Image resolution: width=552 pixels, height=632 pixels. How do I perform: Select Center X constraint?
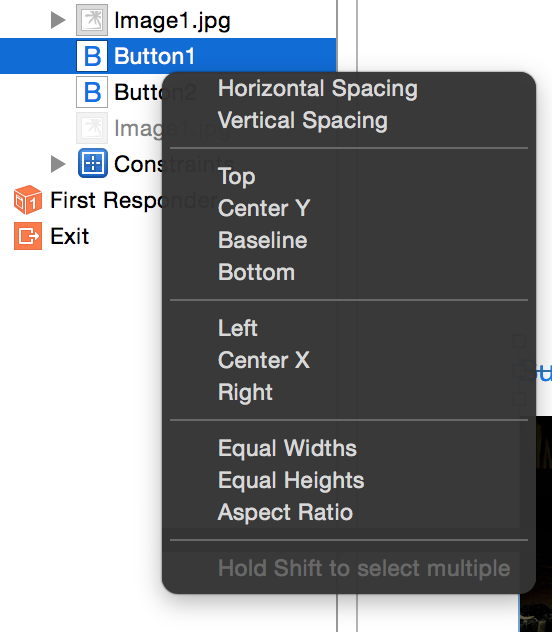point(264,360)
